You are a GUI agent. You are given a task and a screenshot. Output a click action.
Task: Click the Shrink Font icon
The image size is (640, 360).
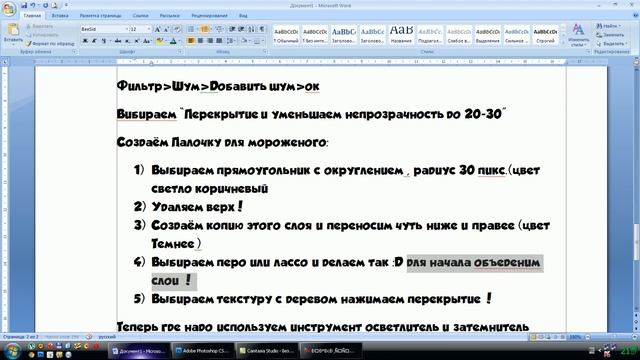166,29
